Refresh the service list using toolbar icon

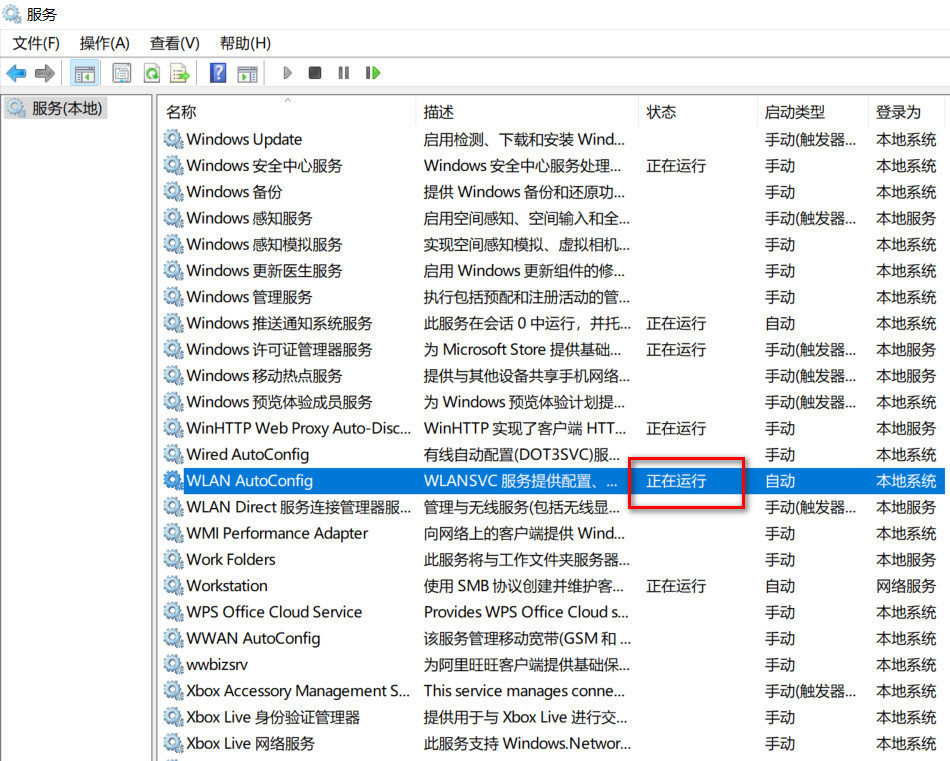point(152,72)
